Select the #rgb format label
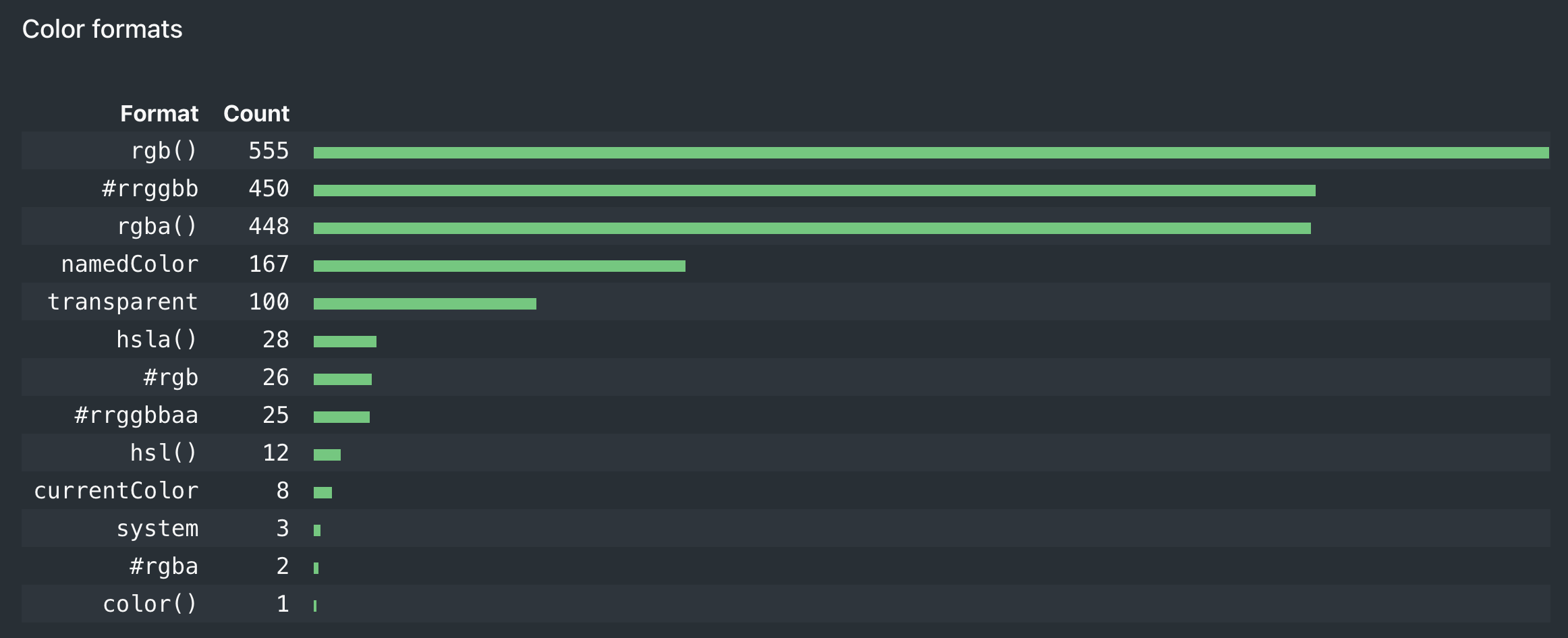The width and height of the screenshot is (1568, 638). click(171, 378)
